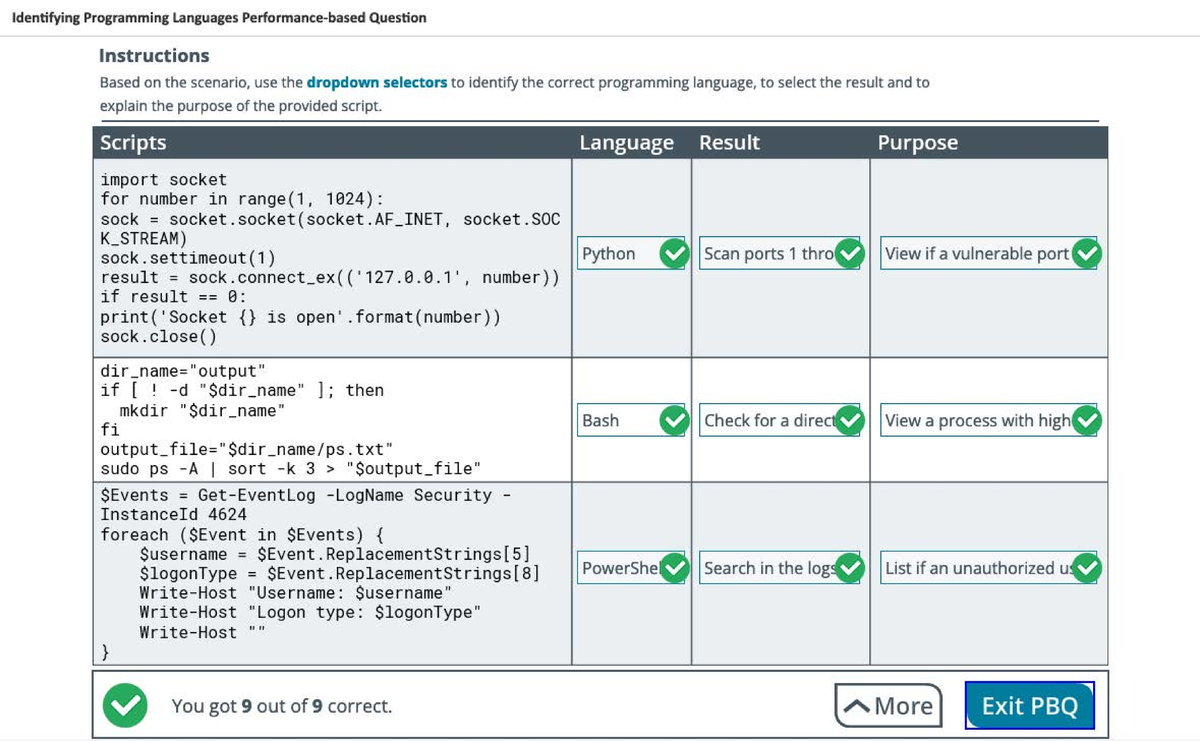
Task: Click the Scripts column header
Action: pyautogui.click(x=133, y=143)
